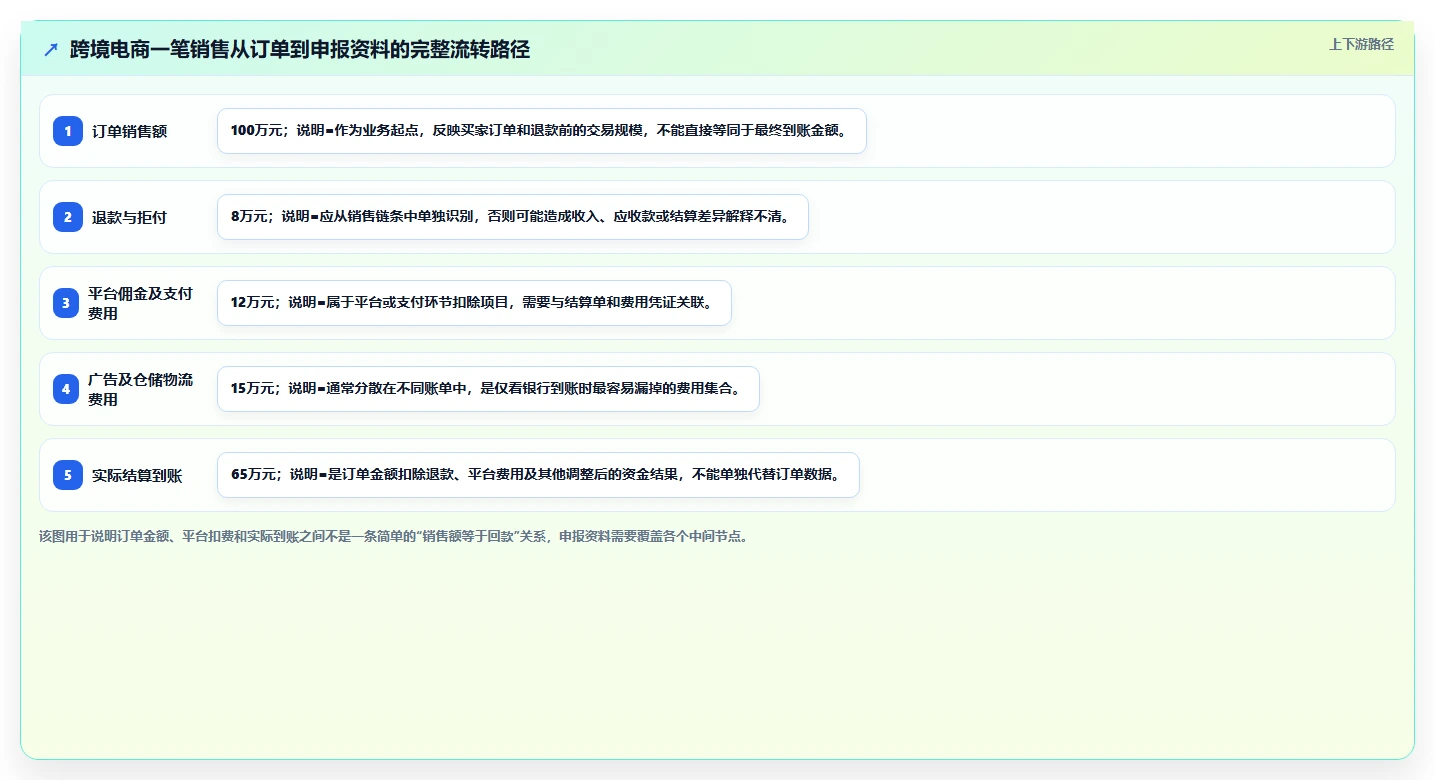This screenshot has height=780, width=1435.
Task: Click the 退款与拒付 label
Action: pos(130,217)
